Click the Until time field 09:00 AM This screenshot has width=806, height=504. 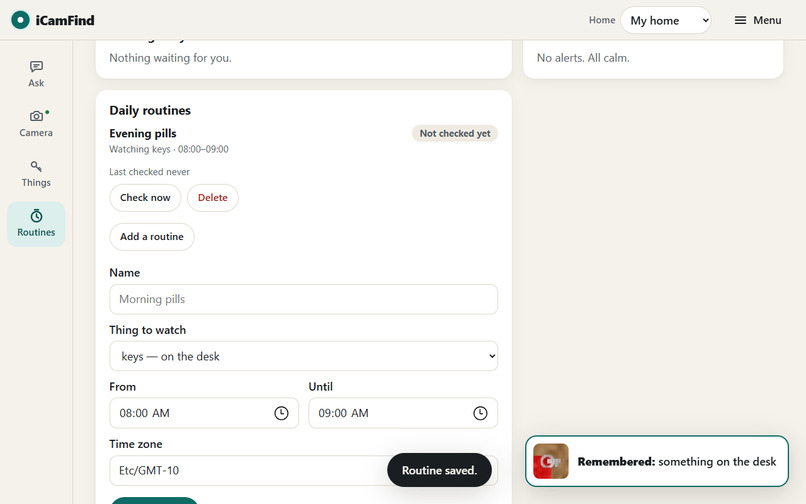click(x=403, y=413)
